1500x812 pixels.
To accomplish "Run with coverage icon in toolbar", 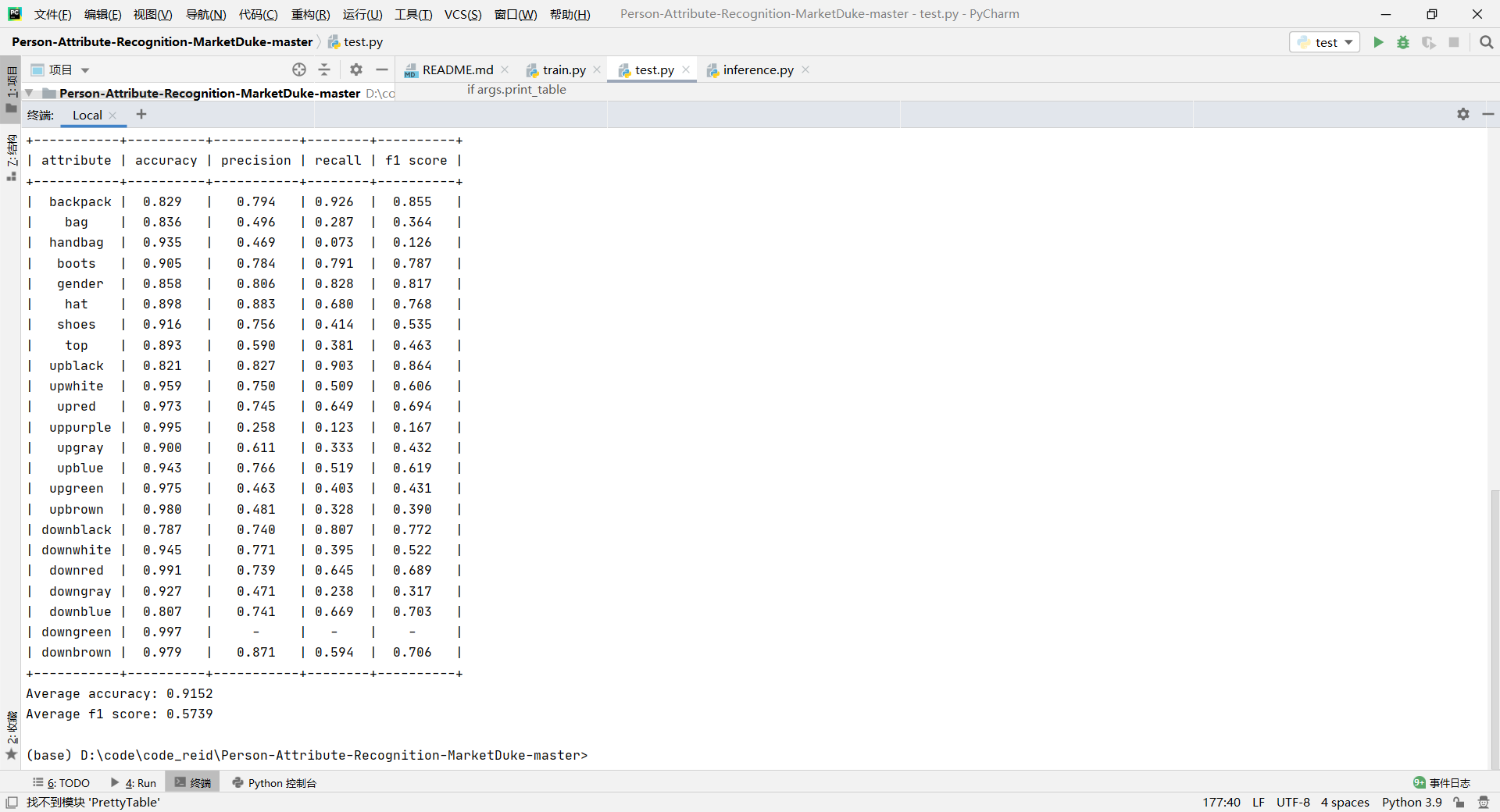I will pos(1430,42).
